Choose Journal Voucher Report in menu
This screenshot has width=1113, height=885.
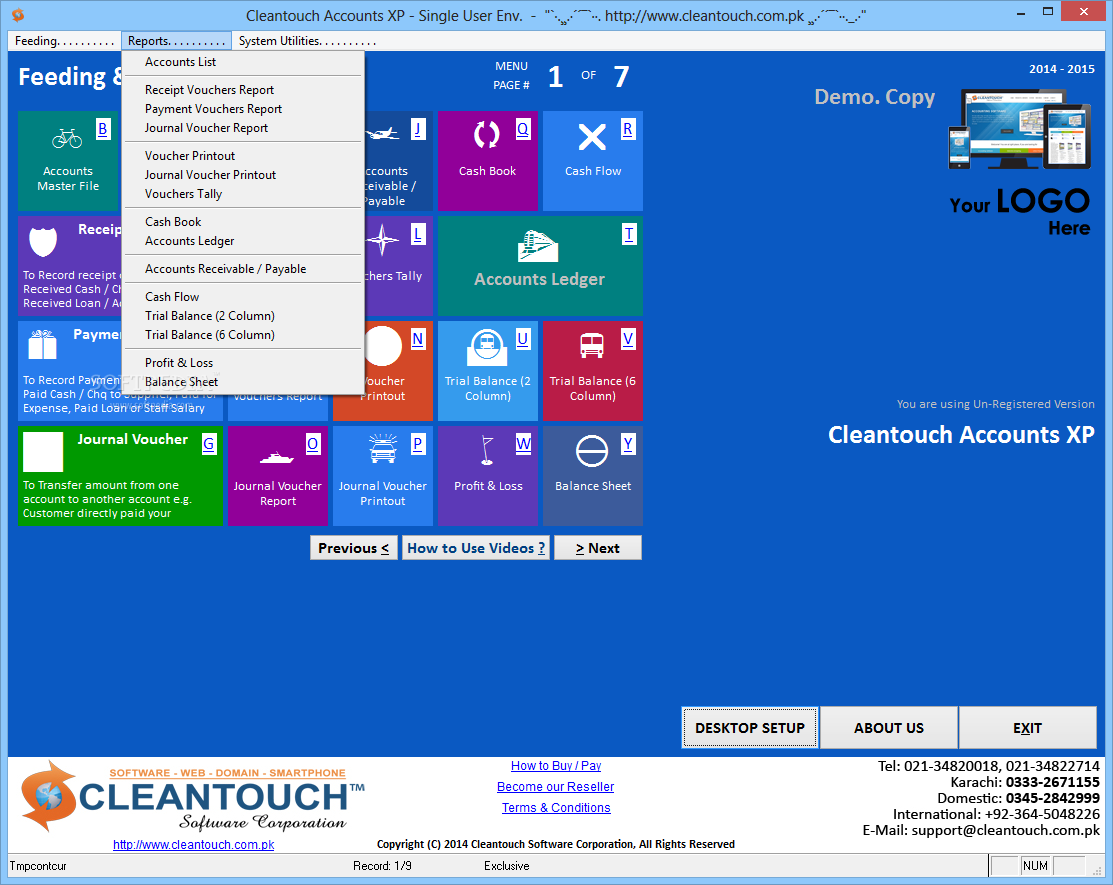[243, 128]
